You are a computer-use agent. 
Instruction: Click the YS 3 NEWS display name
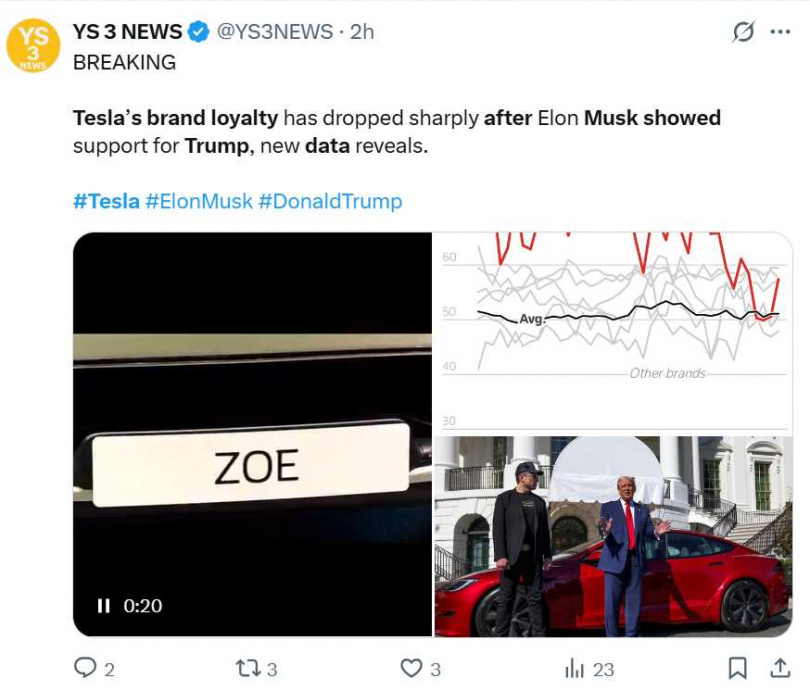[x=128, y=32]
